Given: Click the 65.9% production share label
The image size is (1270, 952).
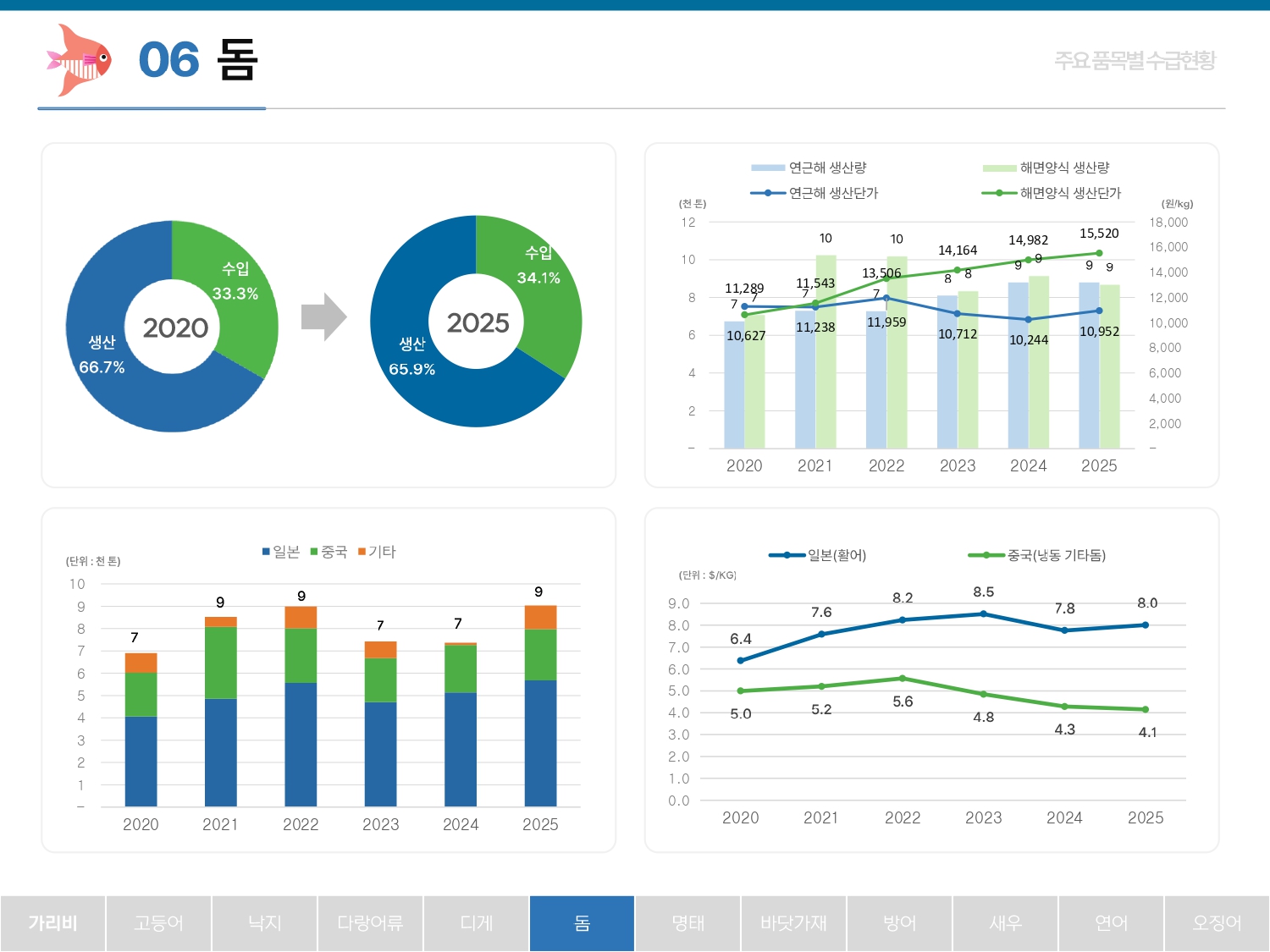Looking at the screenshot, I should tap(411, 369).
